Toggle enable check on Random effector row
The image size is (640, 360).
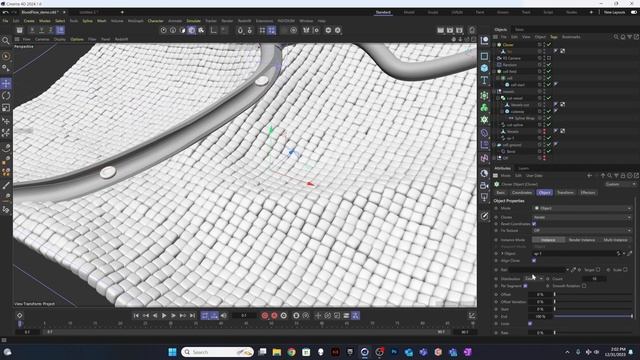pyautogui.click(x=549, y=65)
